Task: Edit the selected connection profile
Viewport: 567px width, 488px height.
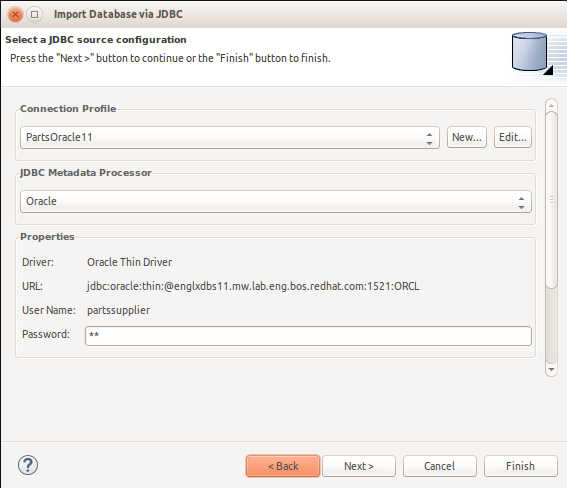Action: point(513,137)
